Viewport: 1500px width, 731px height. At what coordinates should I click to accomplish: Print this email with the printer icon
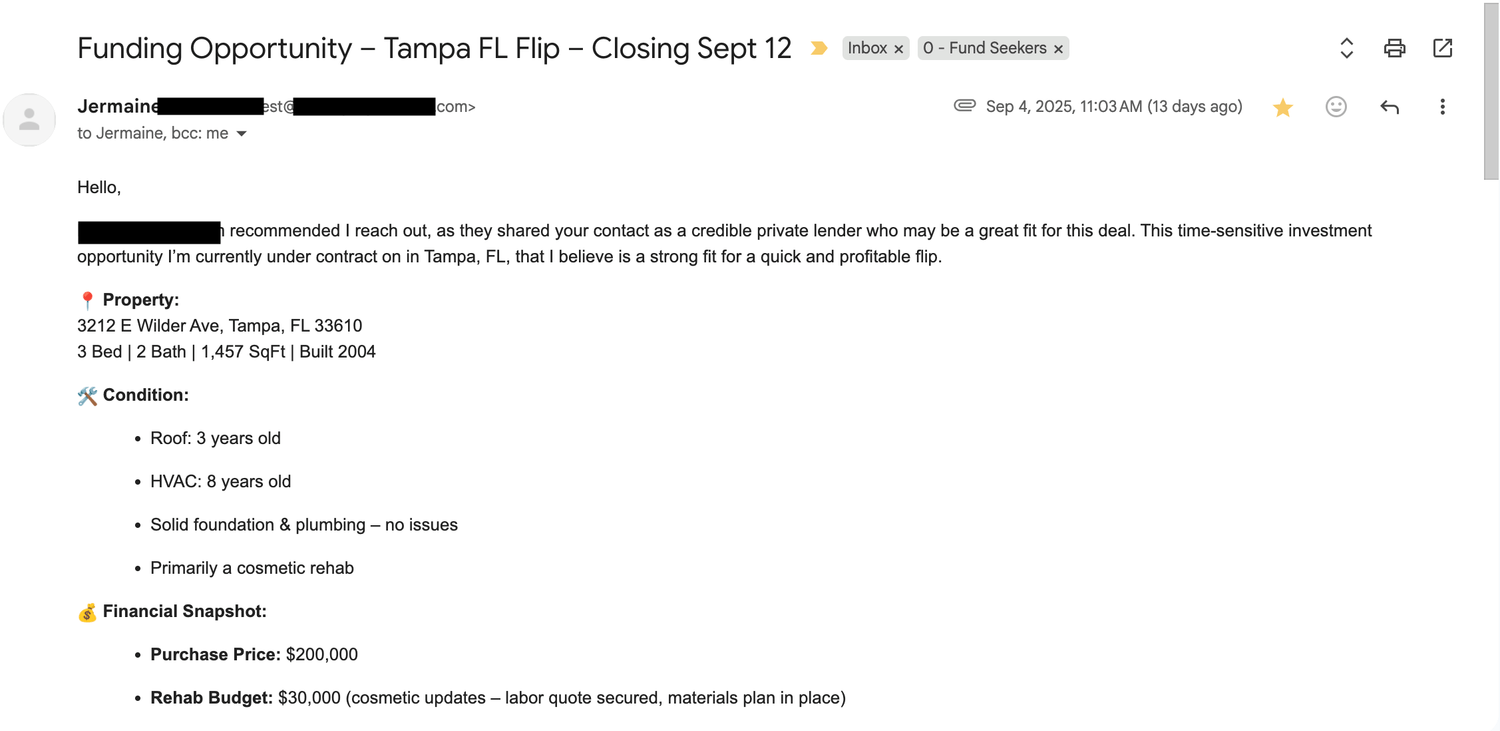pos(1394,48)
